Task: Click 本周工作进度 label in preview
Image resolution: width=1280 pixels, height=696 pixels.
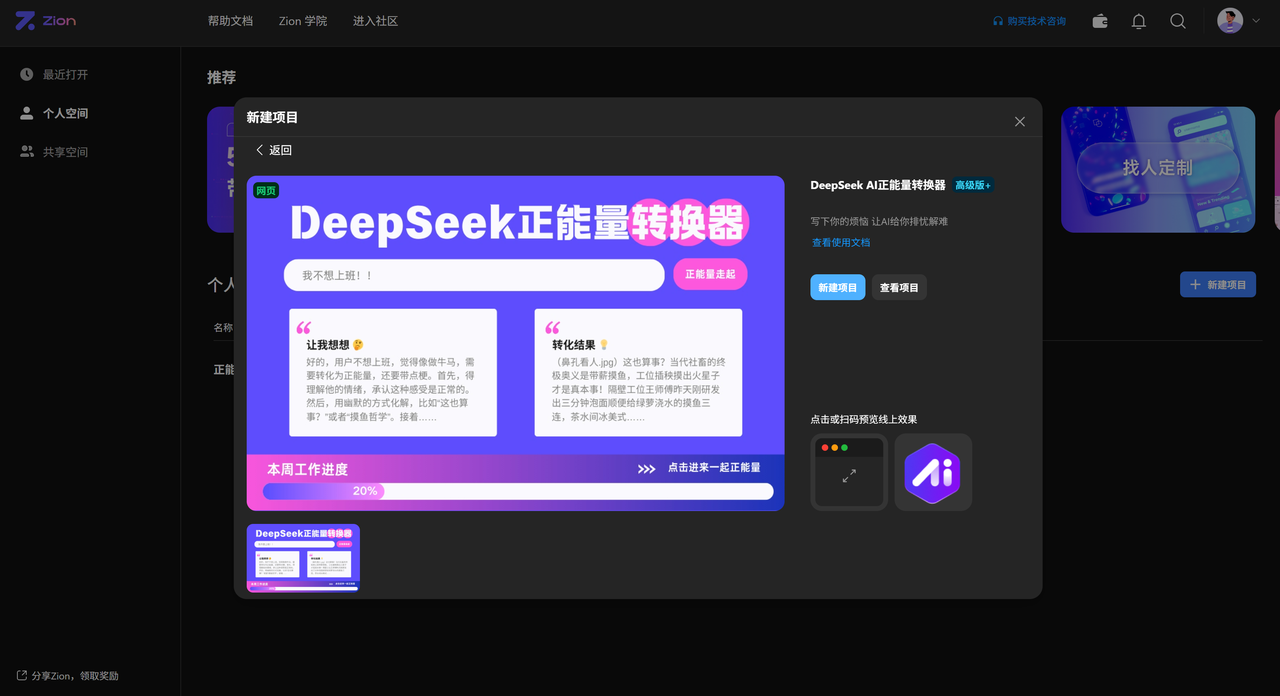Action: [307, 469]
